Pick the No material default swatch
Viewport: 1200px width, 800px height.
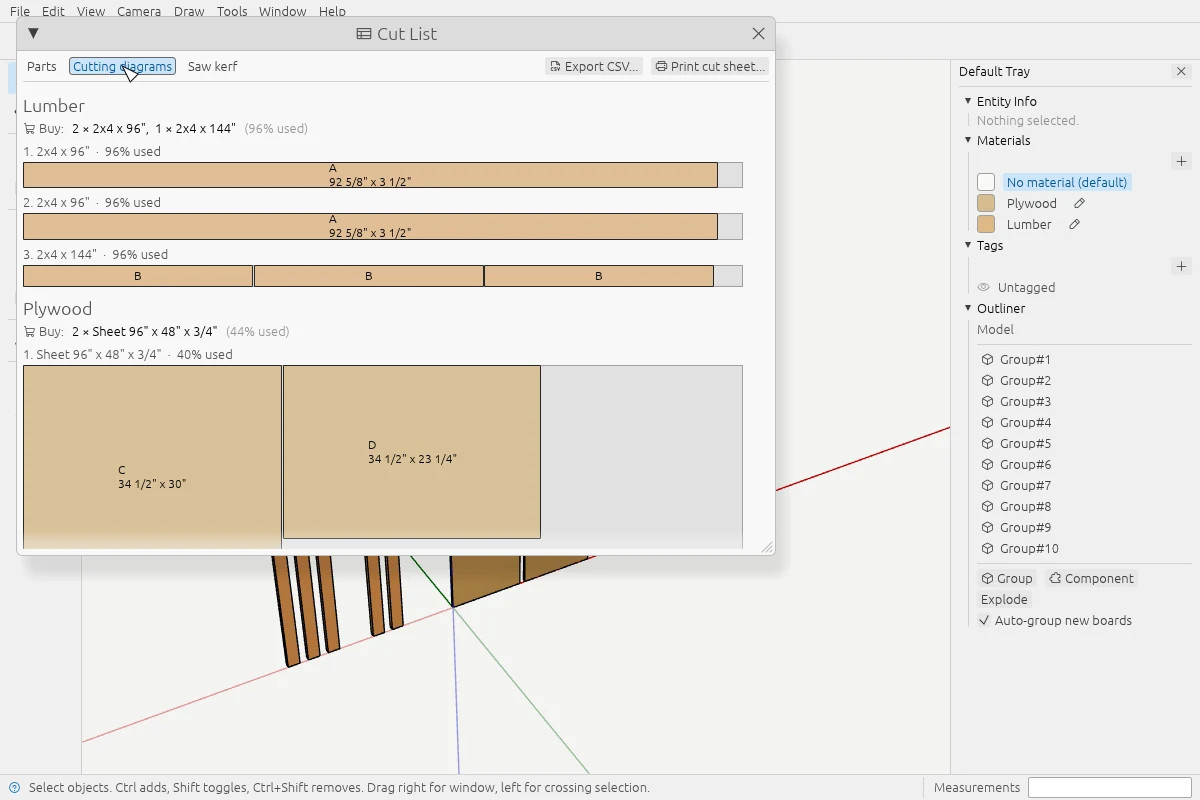pos(986,183)
